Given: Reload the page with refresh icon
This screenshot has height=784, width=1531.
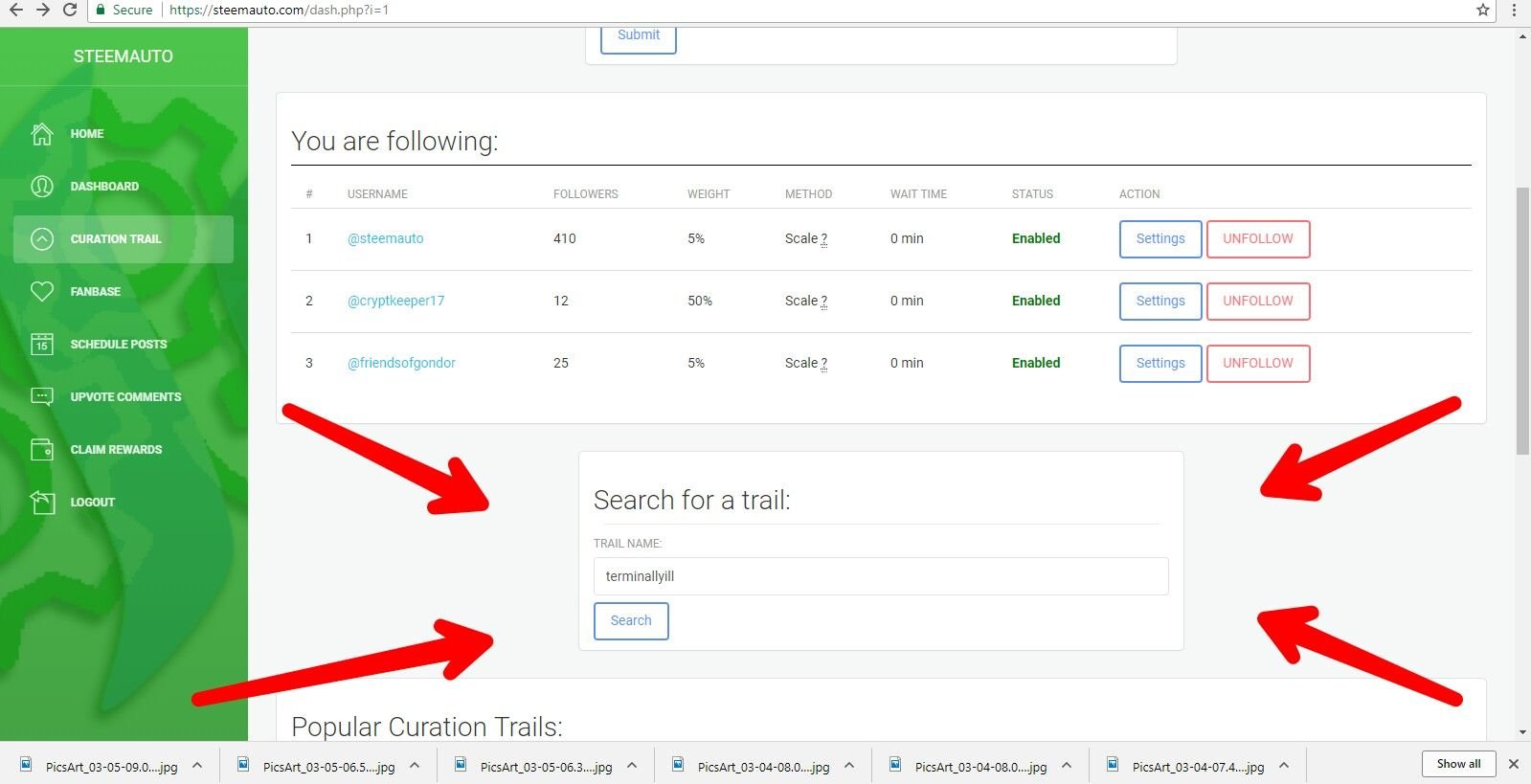Looking at the screenshot, I should coord(70,10).
